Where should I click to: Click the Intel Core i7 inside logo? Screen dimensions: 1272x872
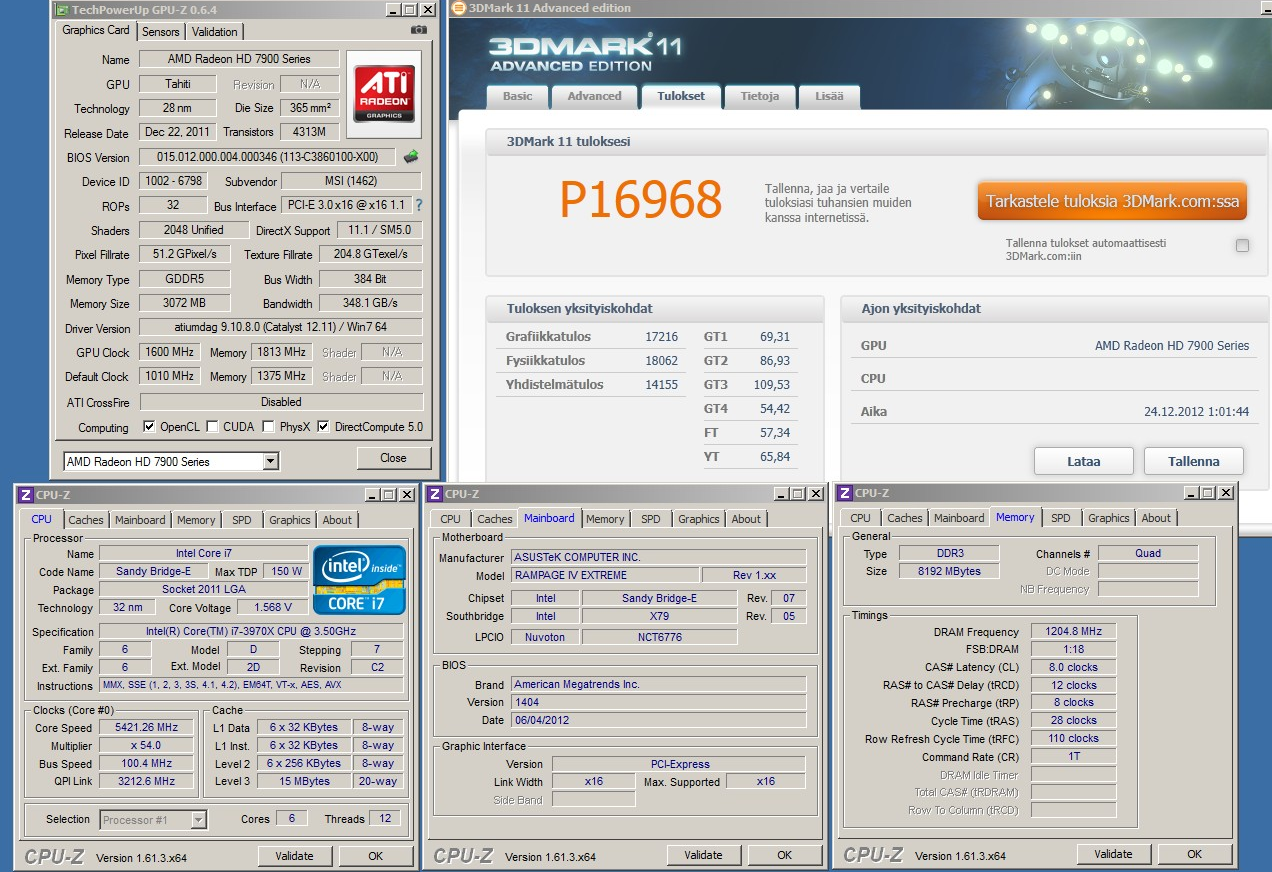(359, 579)
